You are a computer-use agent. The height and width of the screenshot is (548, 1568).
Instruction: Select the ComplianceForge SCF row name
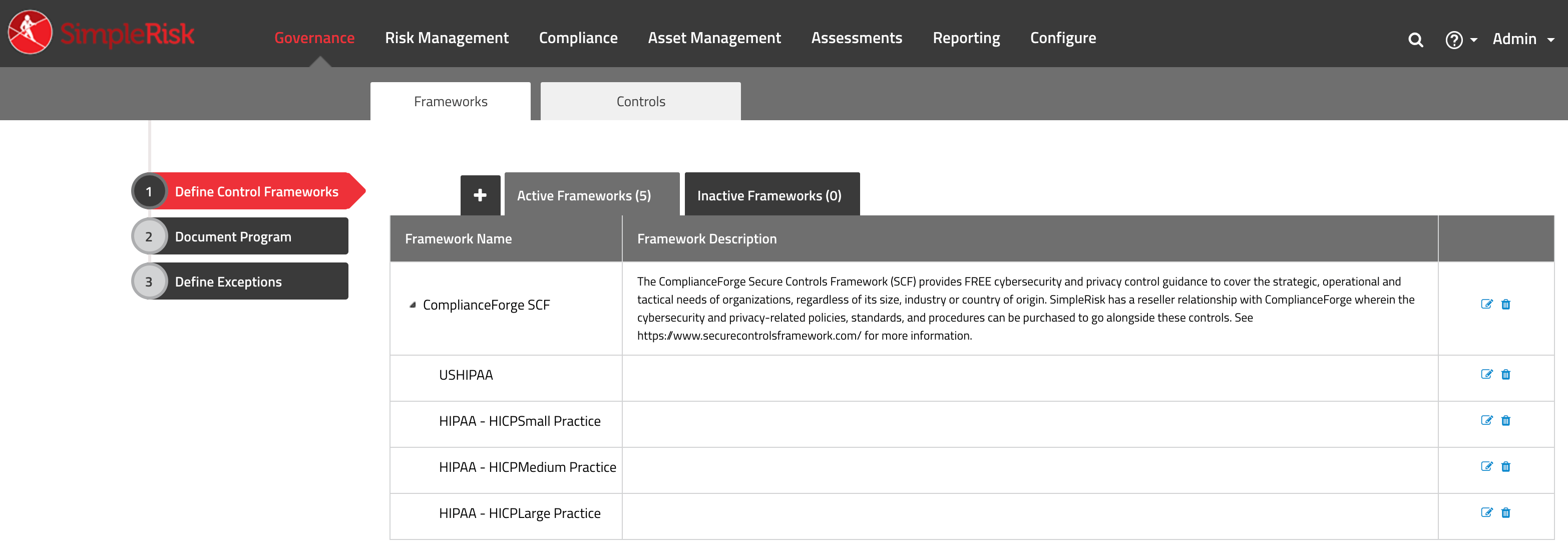click(486, 305)
